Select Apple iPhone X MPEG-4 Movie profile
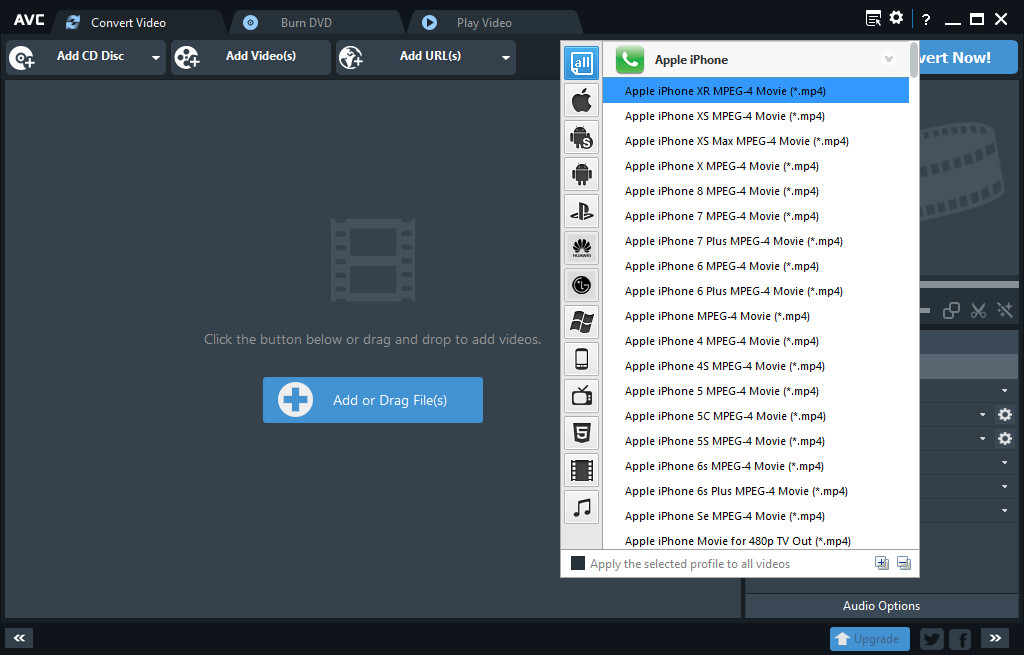Viewport: 1024px width, 655px height. pos(756,166)
